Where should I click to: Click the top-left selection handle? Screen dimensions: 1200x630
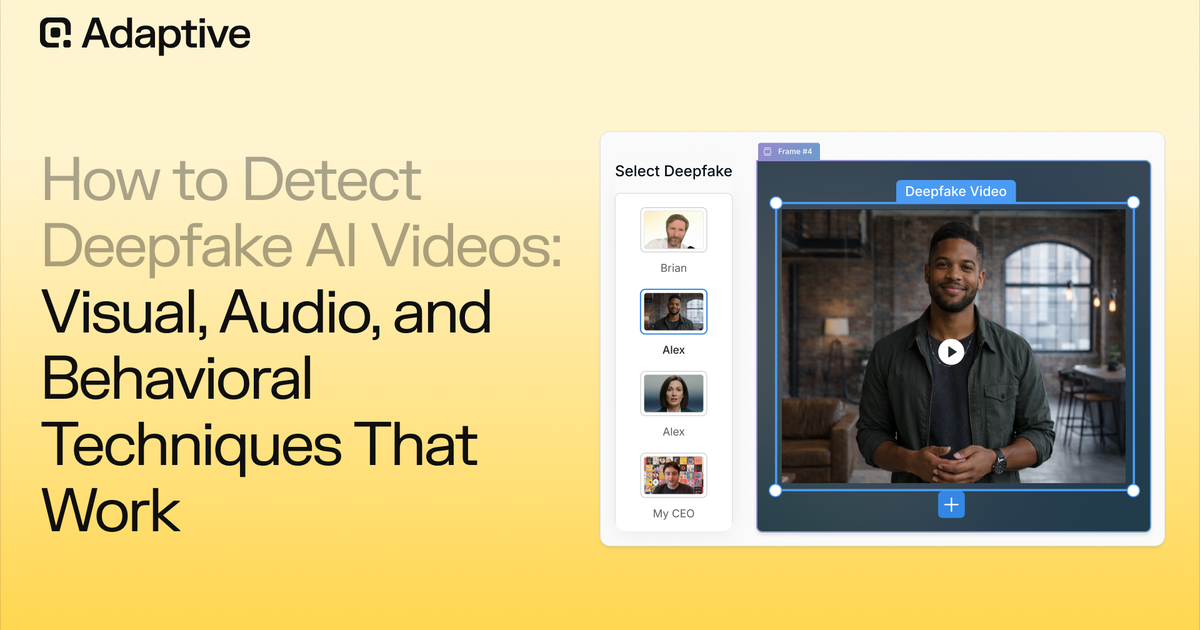point(775,202)
